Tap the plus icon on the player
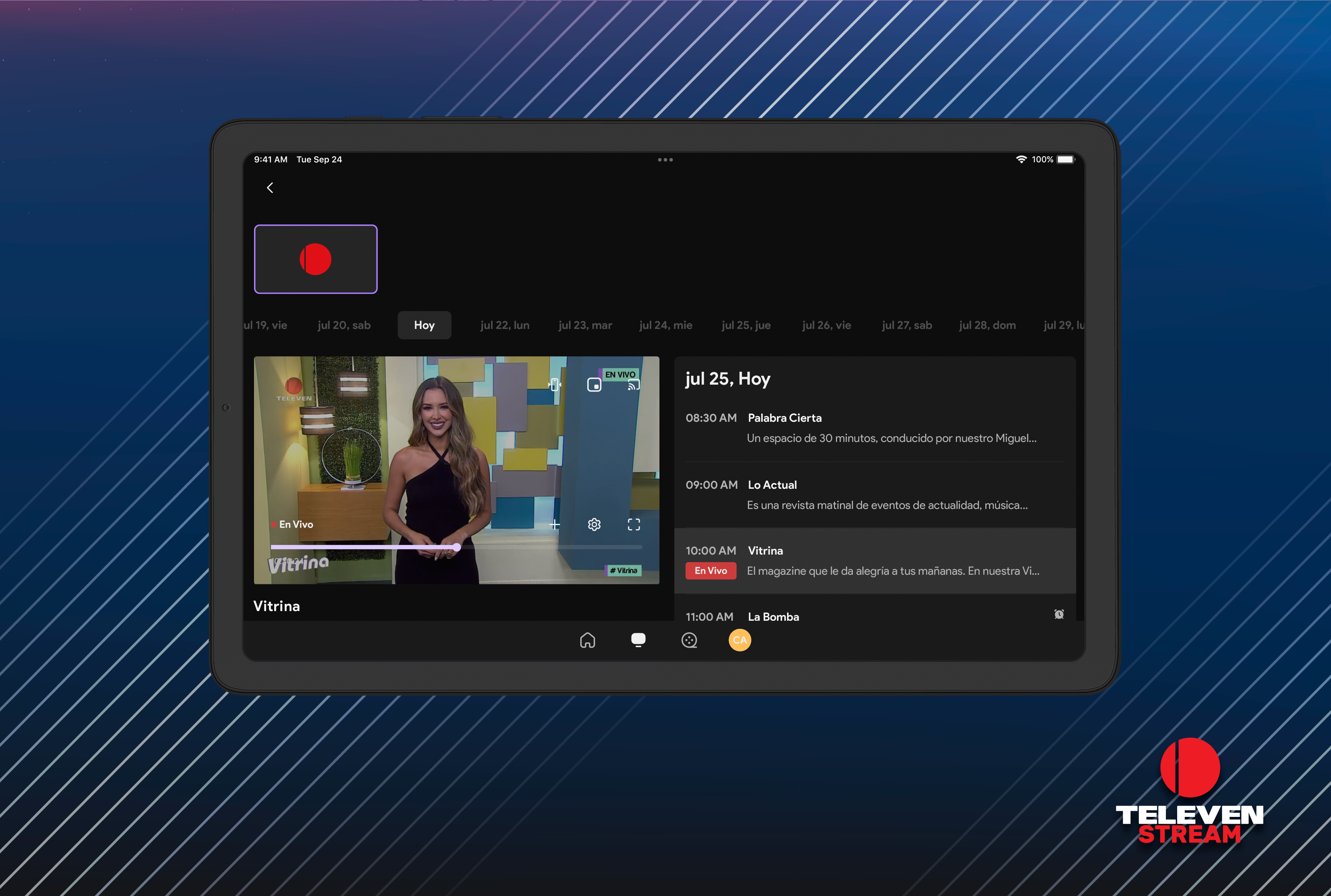This screenshot has width=1331, height=896. tap(554, 525)
